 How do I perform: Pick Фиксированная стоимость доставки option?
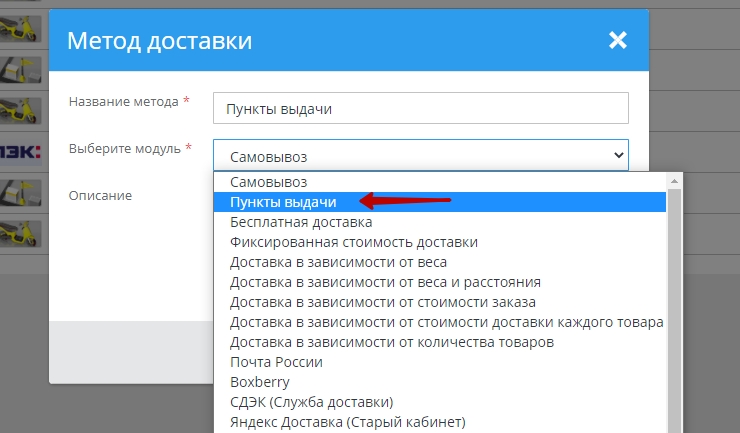[353, 242]
